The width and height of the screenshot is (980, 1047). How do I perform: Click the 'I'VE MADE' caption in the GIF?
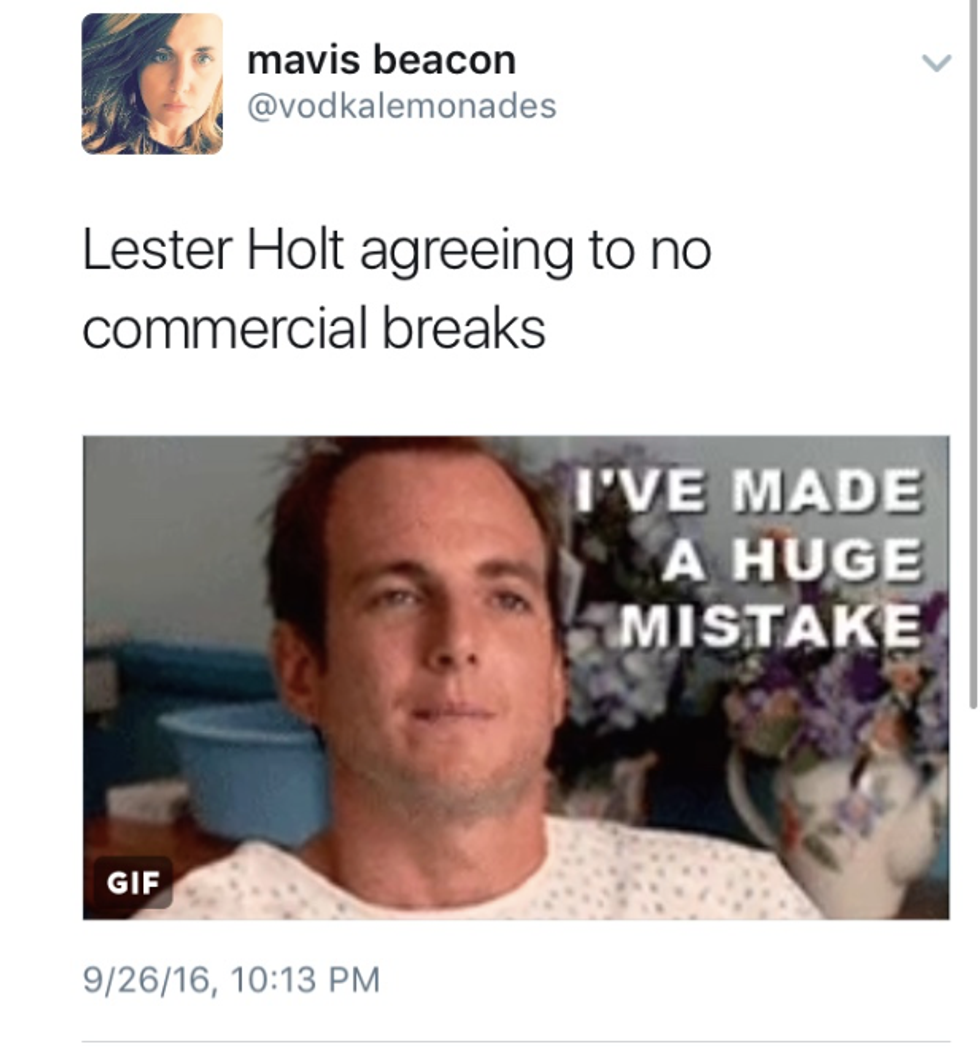(x=750, y=489)
